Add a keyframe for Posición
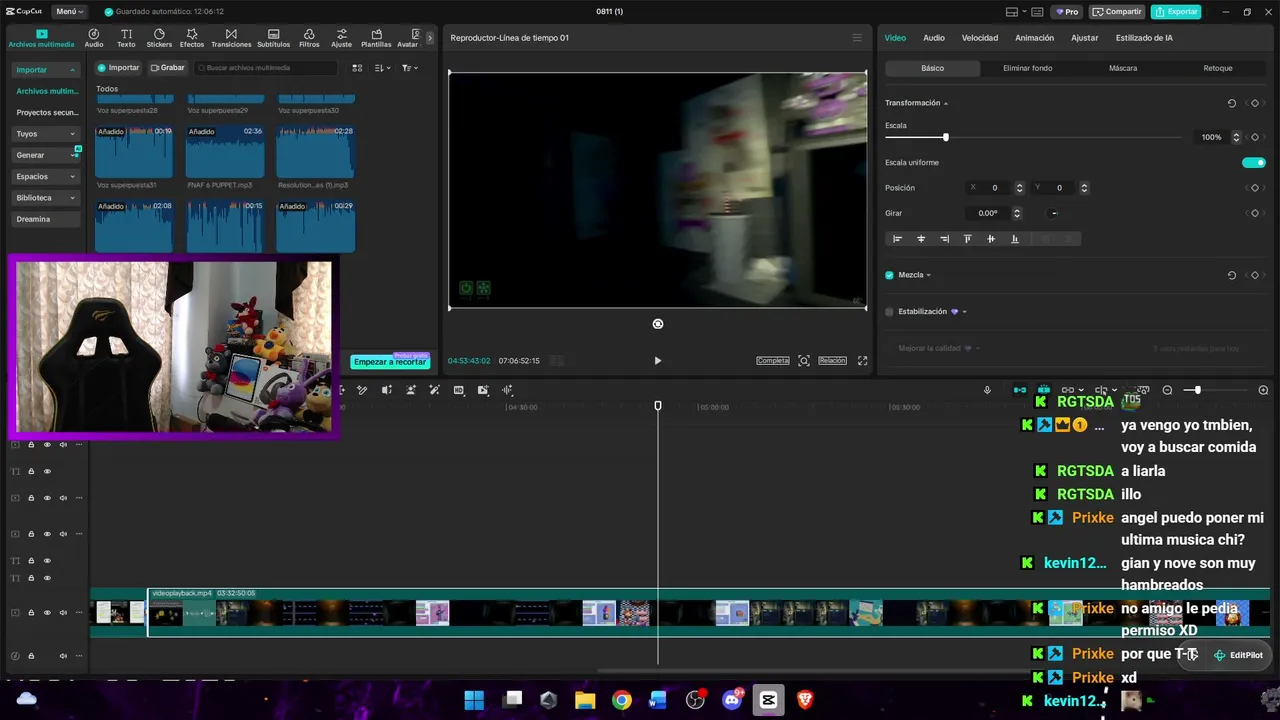Image resolution: width=1280 pixels, height=720 pixels. 1255,188
